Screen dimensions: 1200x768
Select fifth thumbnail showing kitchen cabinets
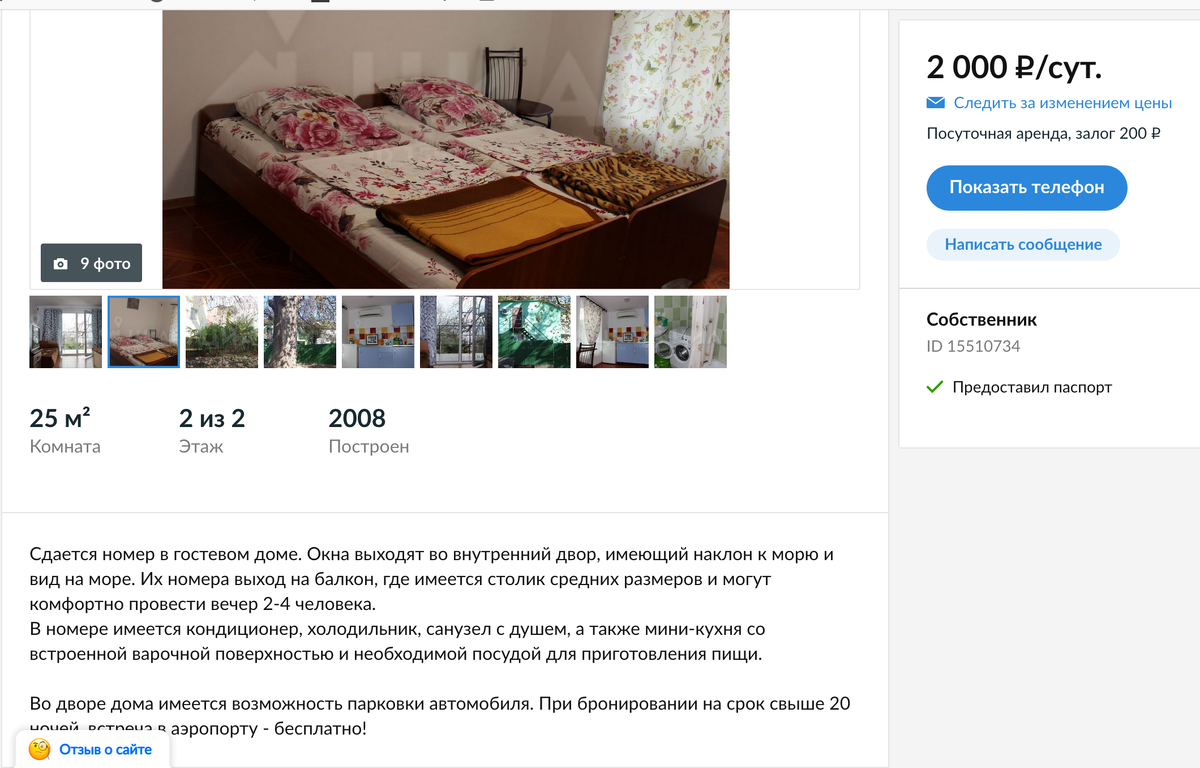(x=378, y=332)
